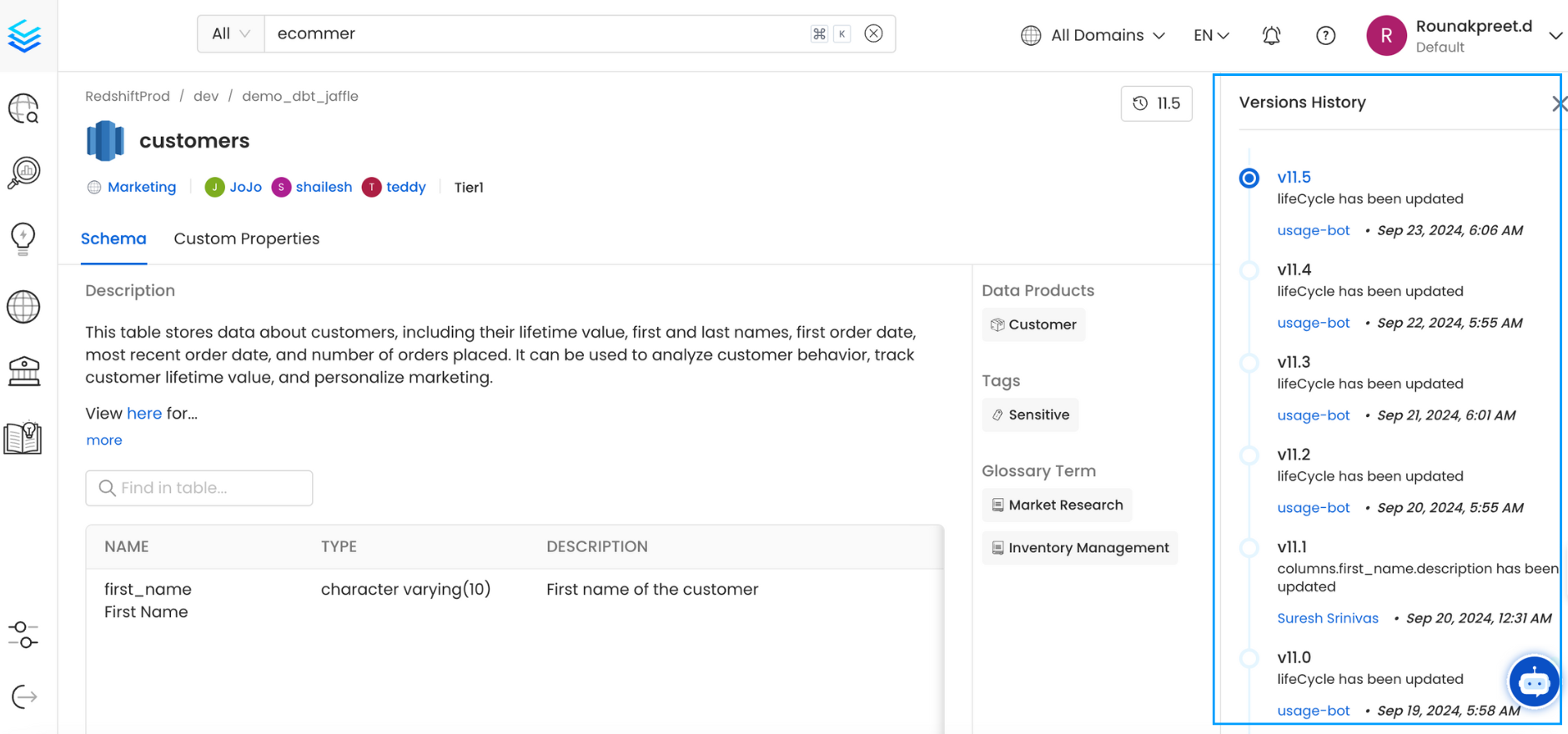
Task: Open the dev breadcrumb link
Action: 206,96
